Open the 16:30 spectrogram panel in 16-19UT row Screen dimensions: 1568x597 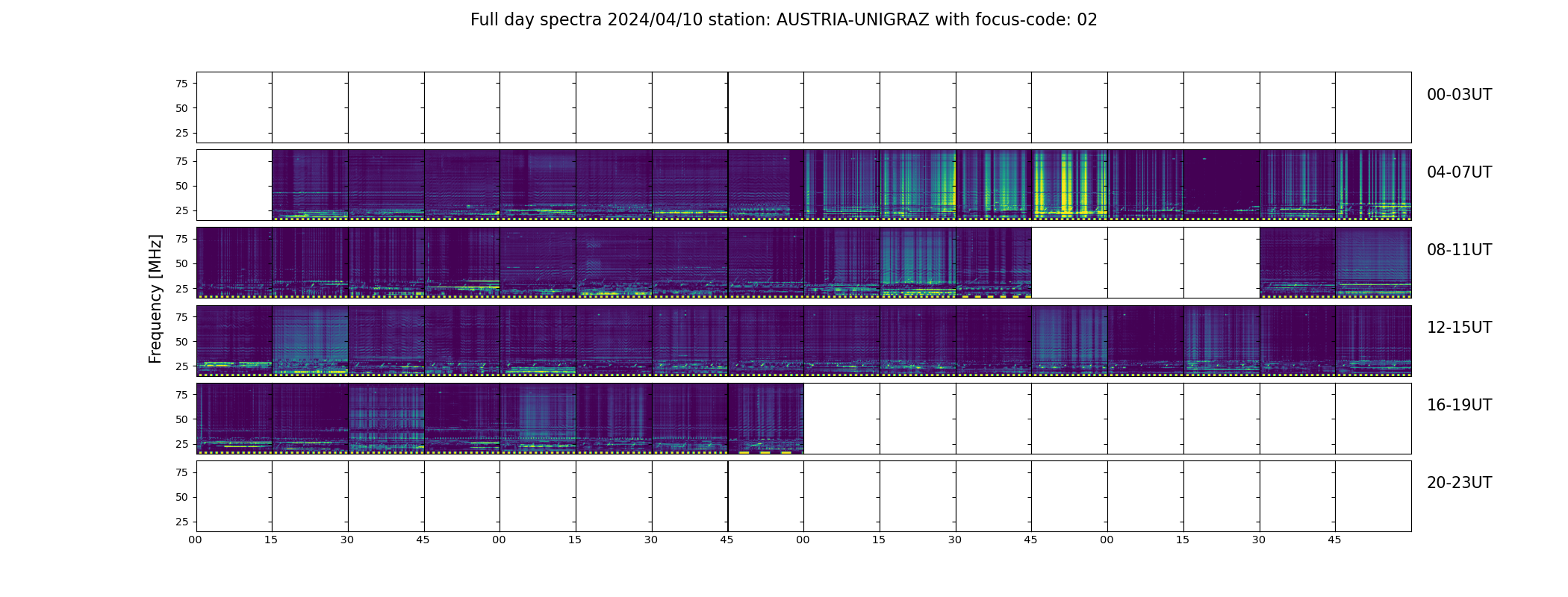coord(386,419)
